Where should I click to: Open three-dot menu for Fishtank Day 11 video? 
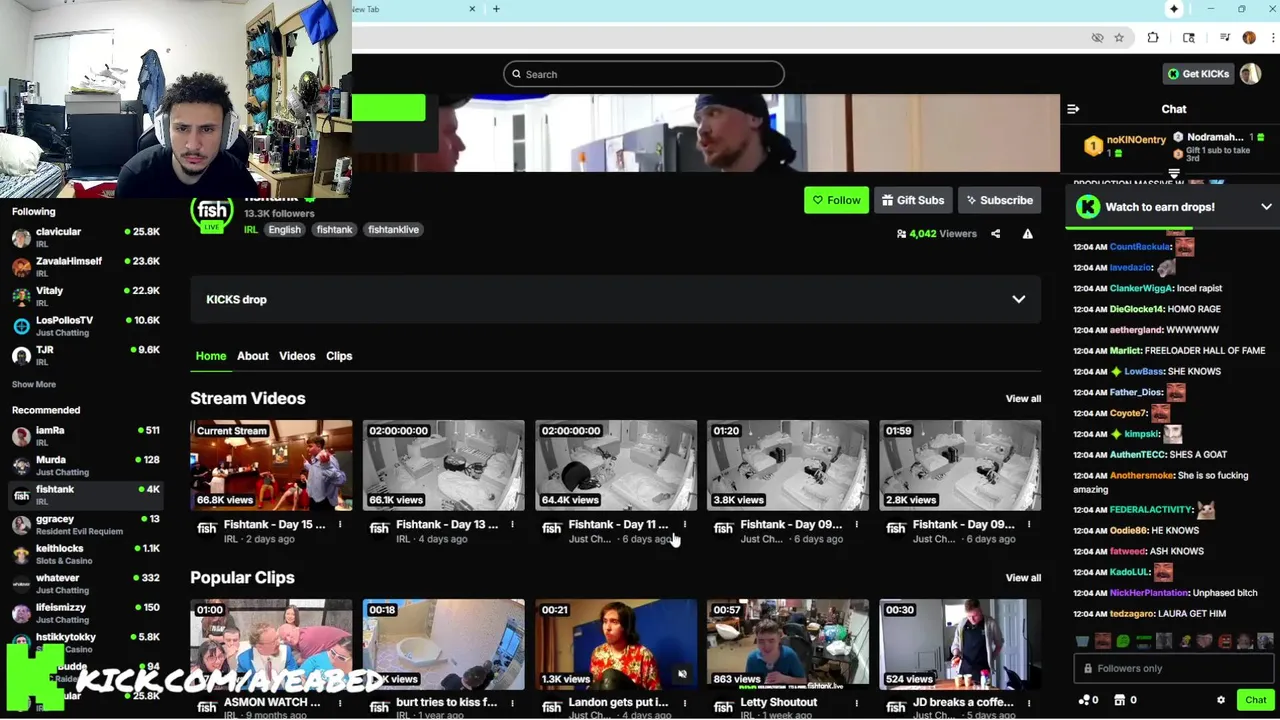[x=684, y=525]
